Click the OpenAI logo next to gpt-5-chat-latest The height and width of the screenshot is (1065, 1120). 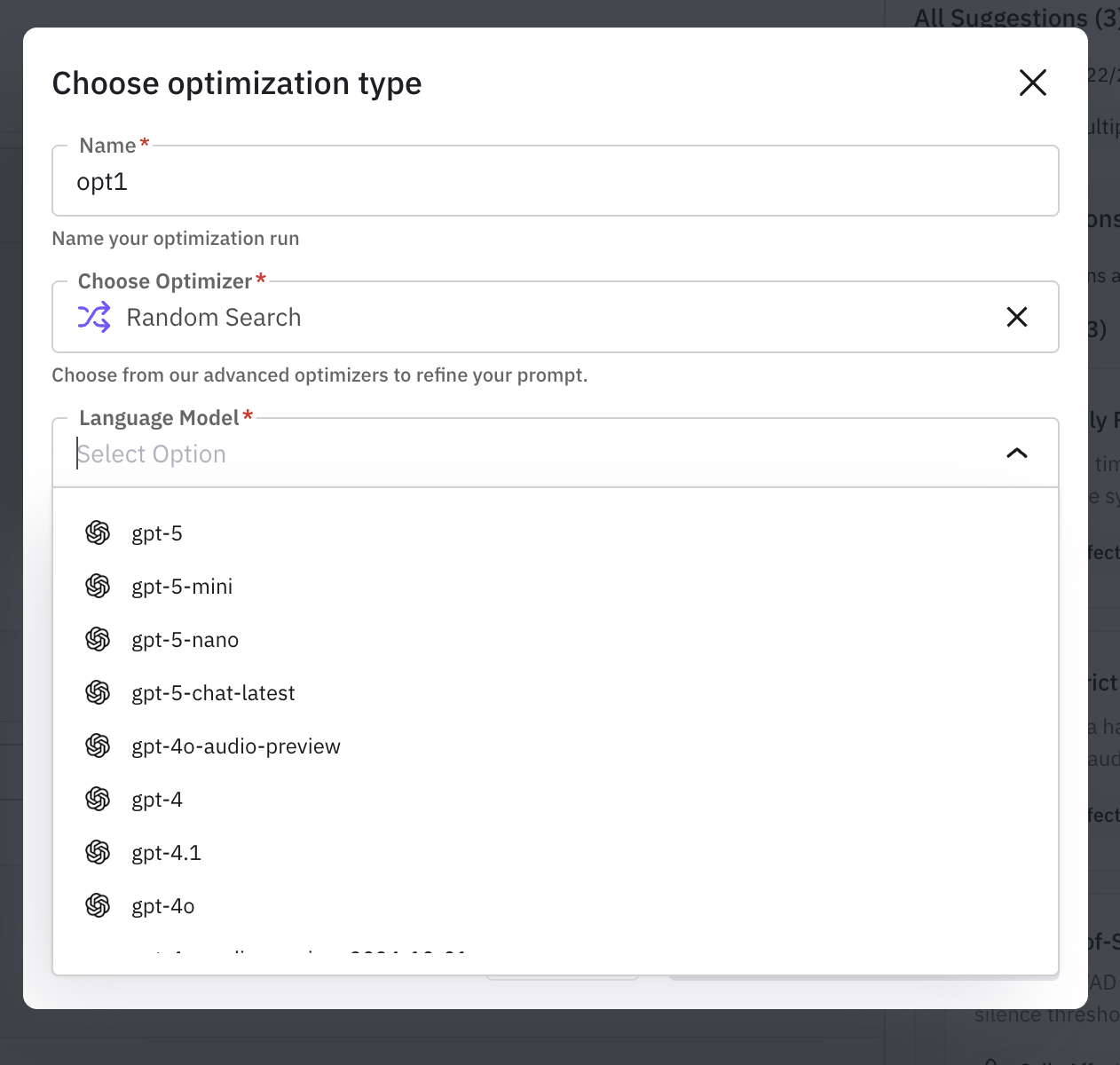(x=98, y=692)
